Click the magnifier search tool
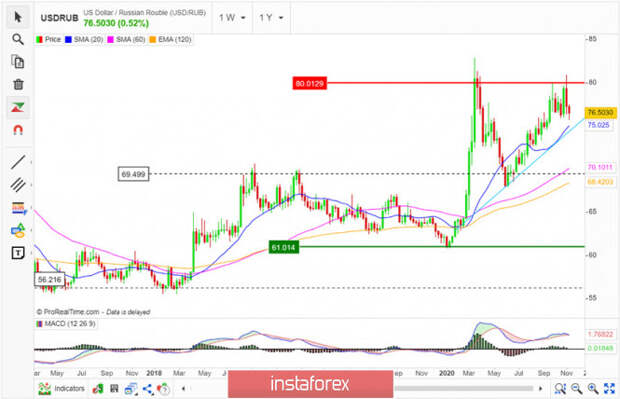The image size is (620, 399). pyautogui.click(x=18, y=39)
